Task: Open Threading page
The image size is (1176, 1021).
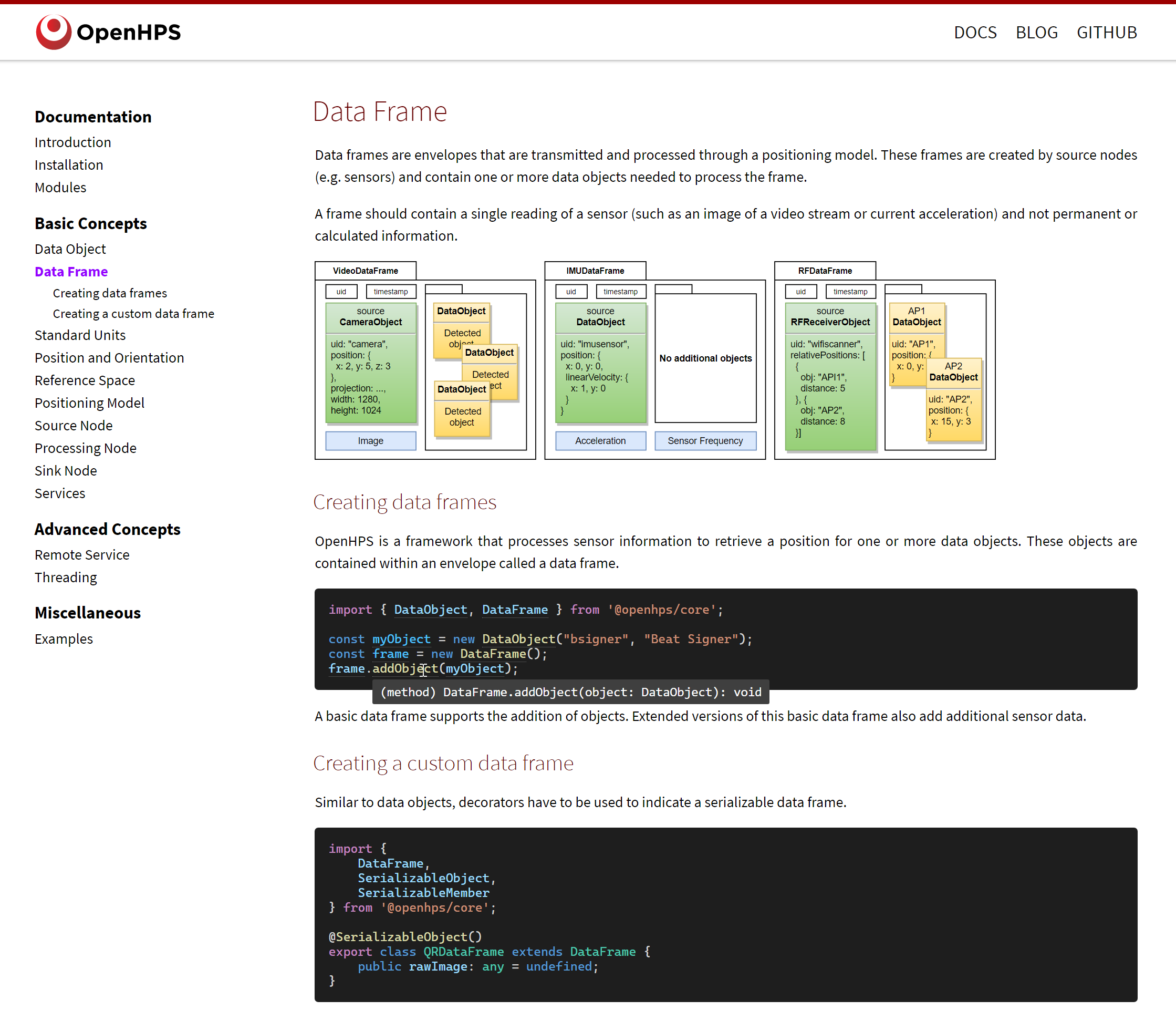Action: [66, 577]
